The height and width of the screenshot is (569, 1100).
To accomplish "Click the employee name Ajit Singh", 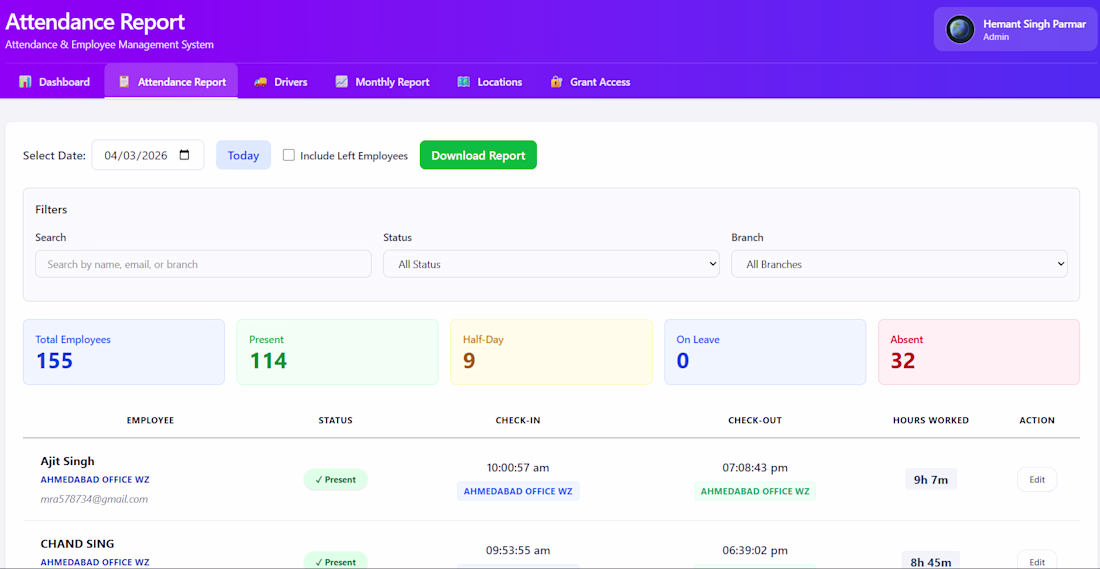I will pos(67,461).
